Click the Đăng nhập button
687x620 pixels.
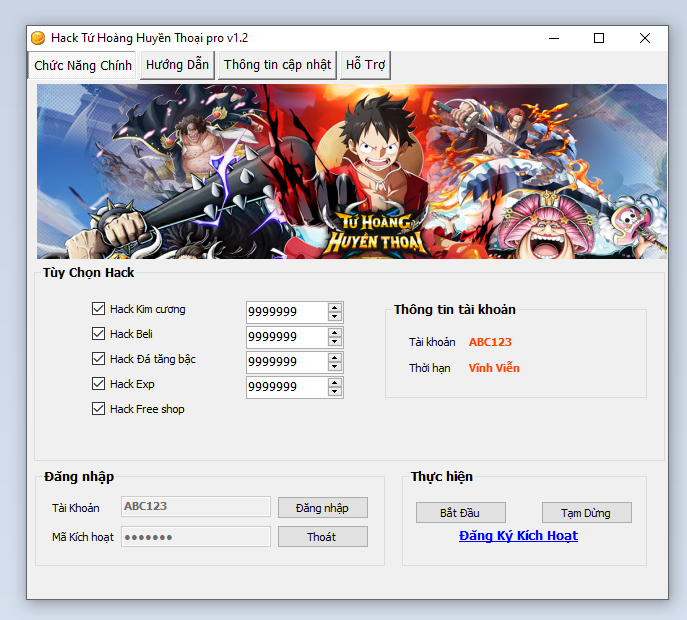(322, 508)
